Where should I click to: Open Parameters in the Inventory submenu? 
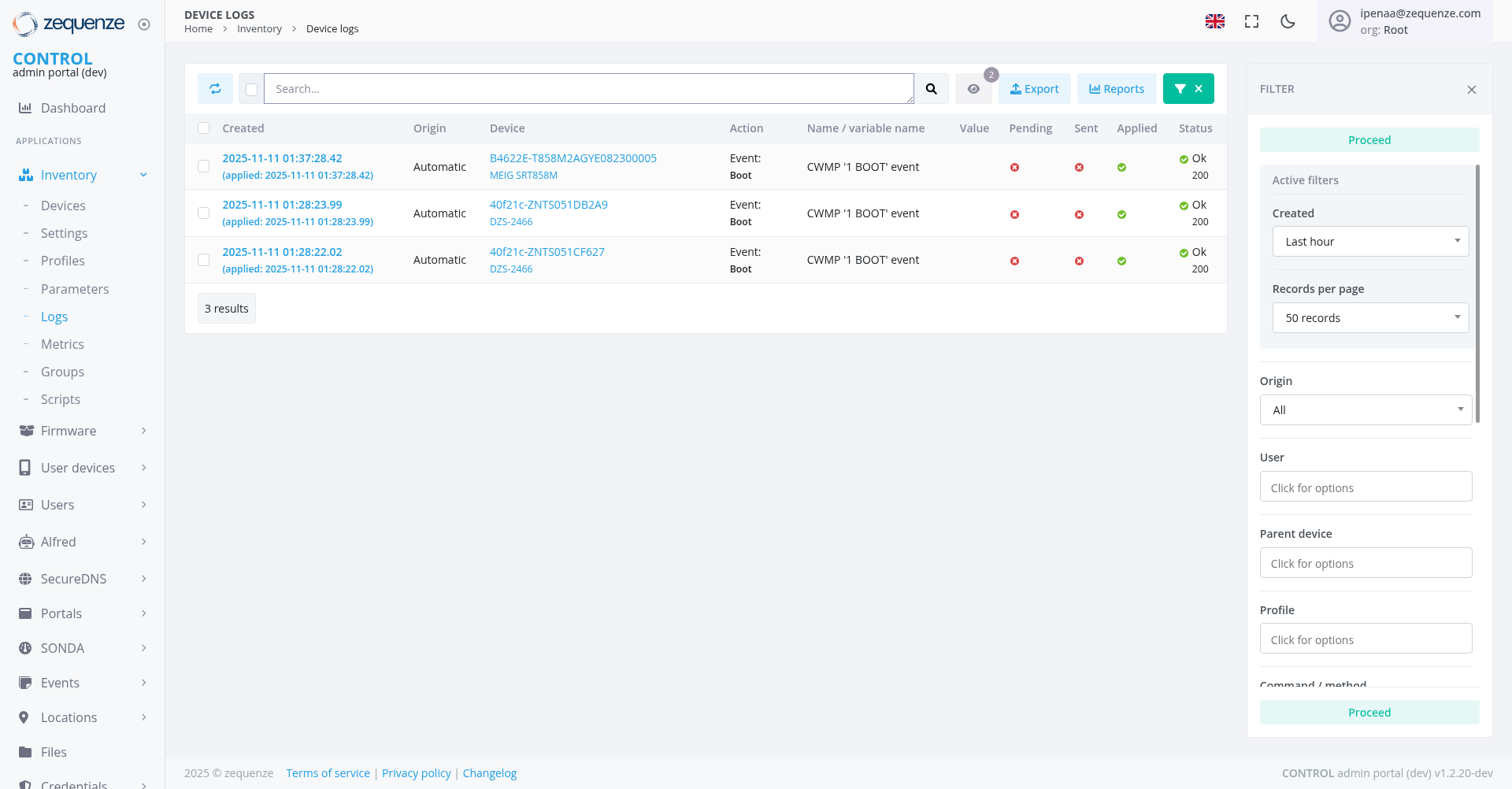coord(75,289)
